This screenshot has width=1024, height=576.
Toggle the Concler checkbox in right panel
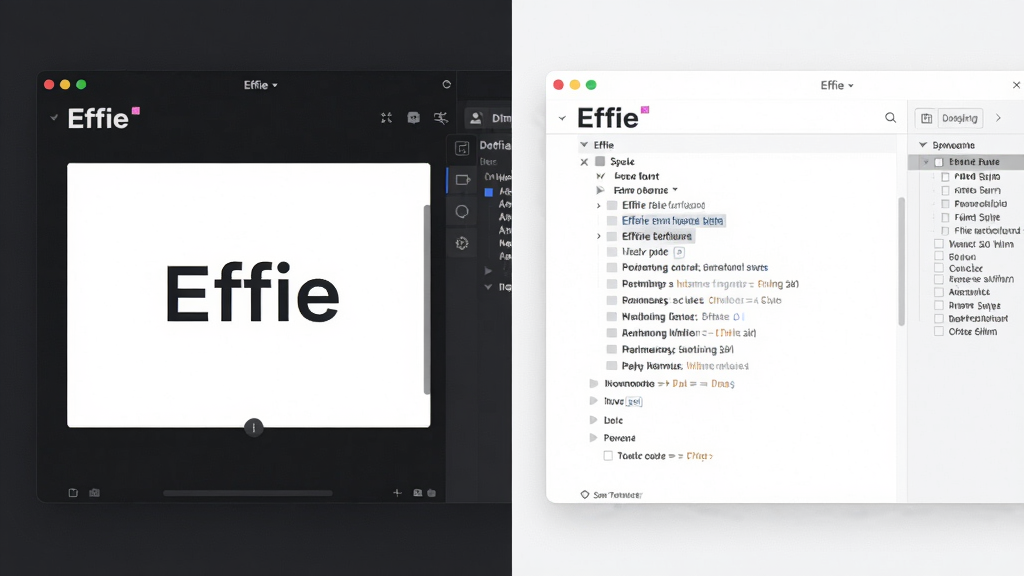point(938,268)
